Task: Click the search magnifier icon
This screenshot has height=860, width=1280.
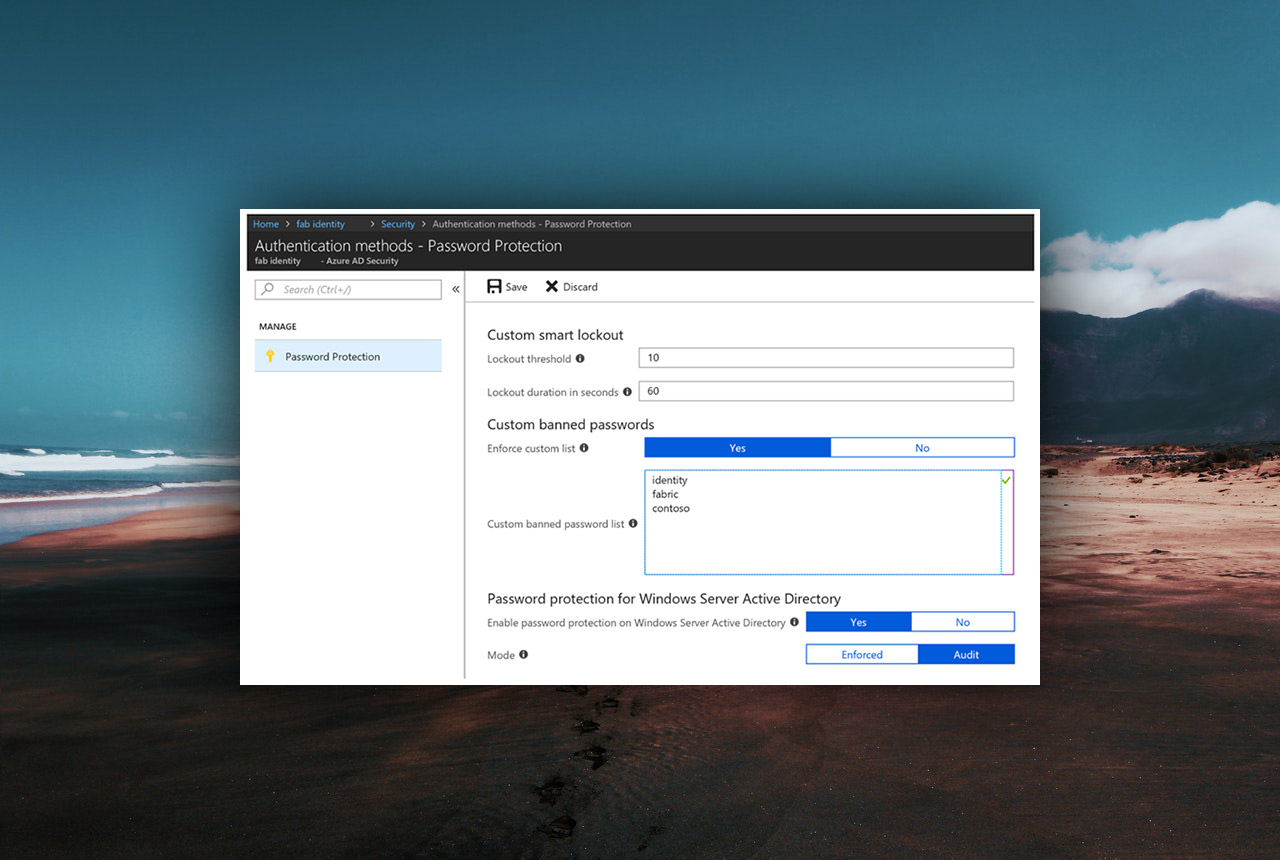Action: coord(268,289)
